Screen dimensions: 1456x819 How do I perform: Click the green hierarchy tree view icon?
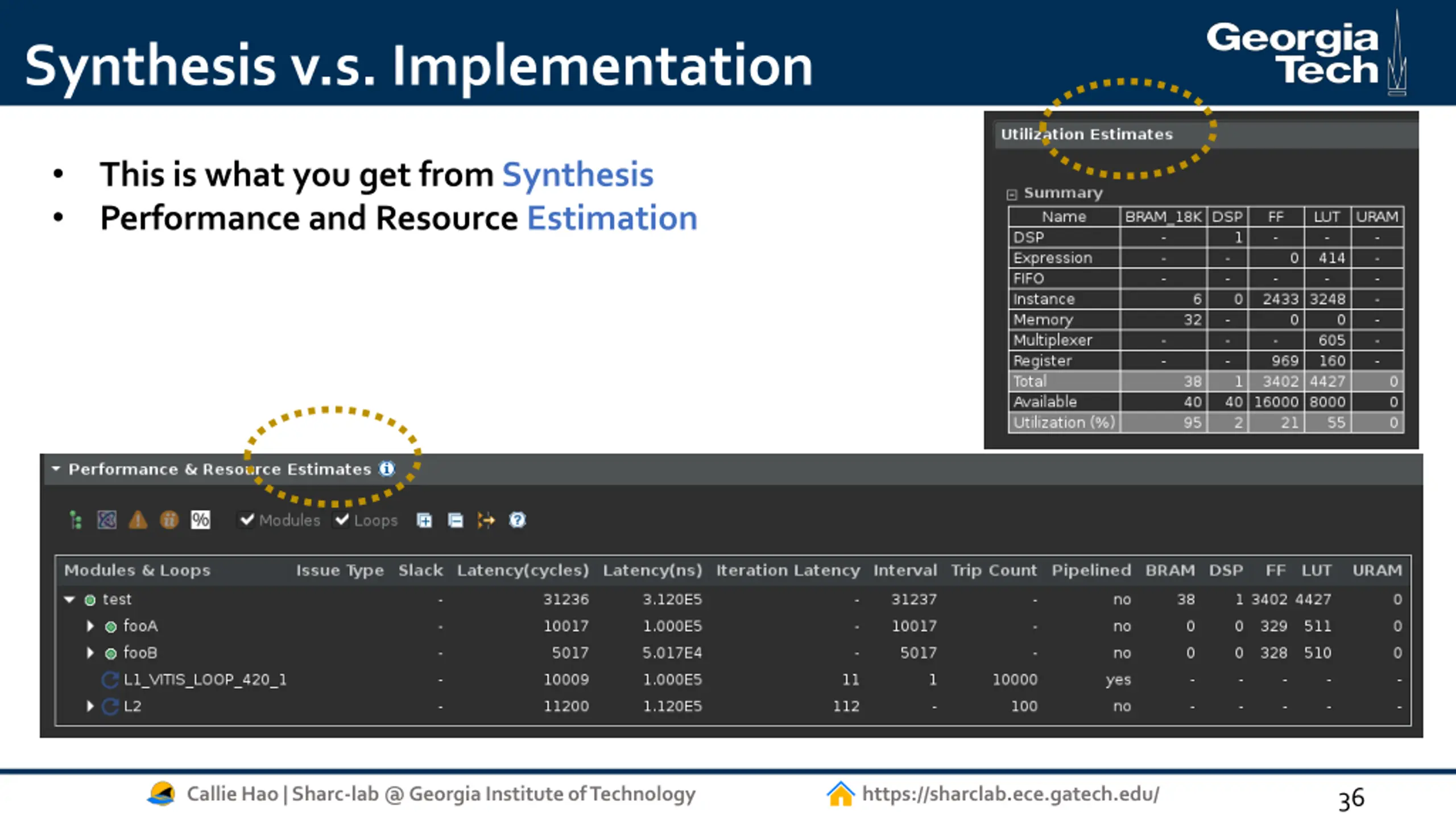pyautogui.click(x=76, y=519)
